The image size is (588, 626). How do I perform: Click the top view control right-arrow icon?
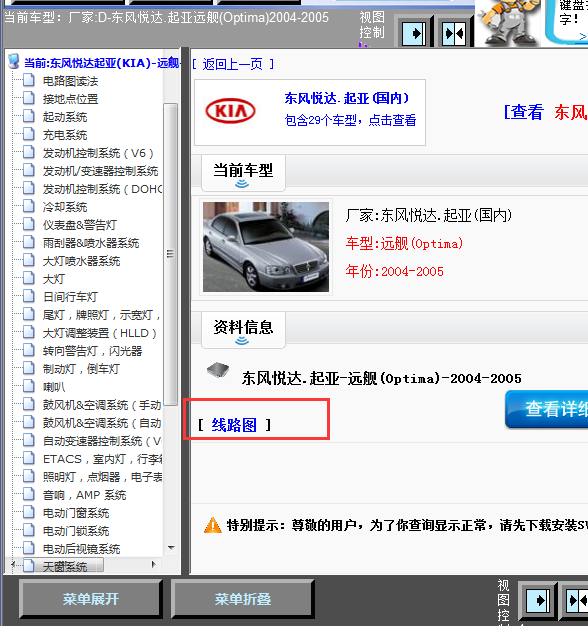pos(414,33)
